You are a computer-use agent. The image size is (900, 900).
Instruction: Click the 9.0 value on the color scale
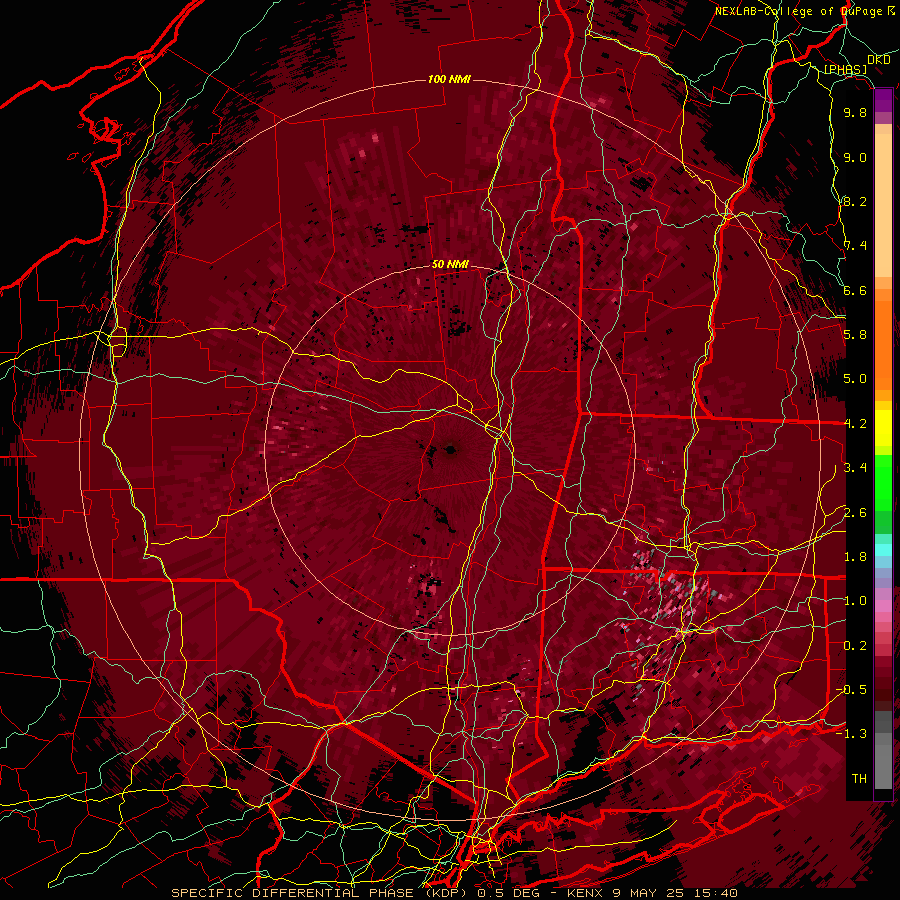click(855, 158)
